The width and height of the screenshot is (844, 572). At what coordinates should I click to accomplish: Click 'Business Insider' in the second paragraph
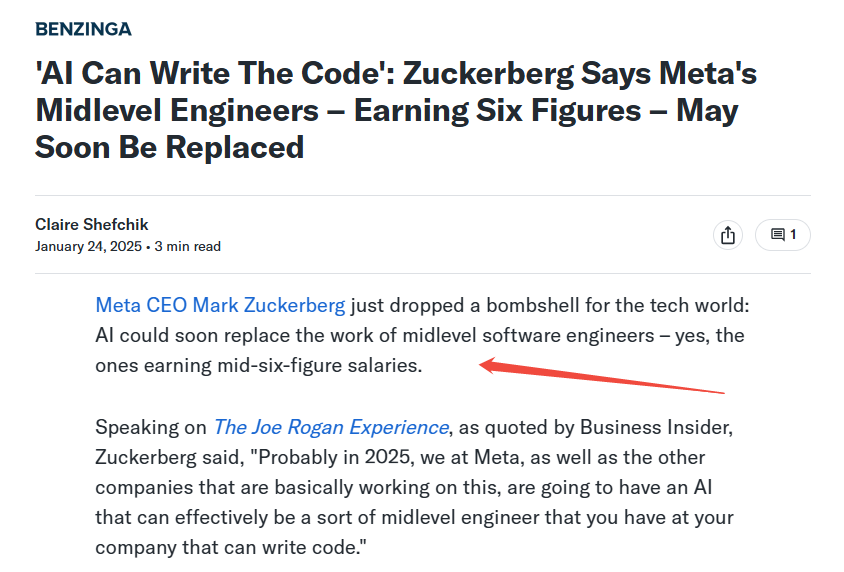656,427
